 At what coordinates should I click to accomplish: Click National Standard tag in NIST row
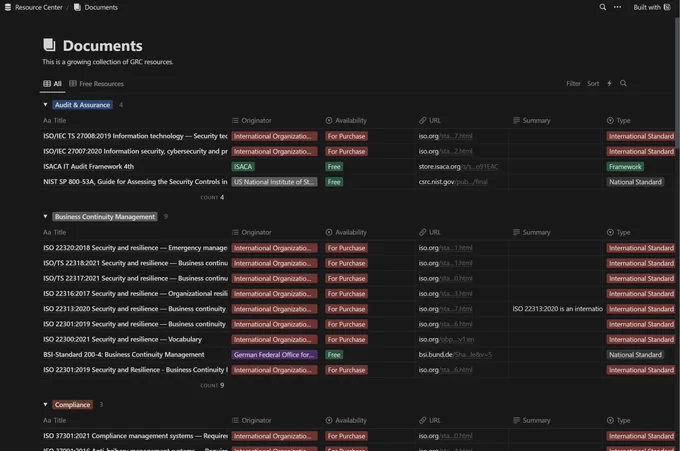tap(635, 182)
